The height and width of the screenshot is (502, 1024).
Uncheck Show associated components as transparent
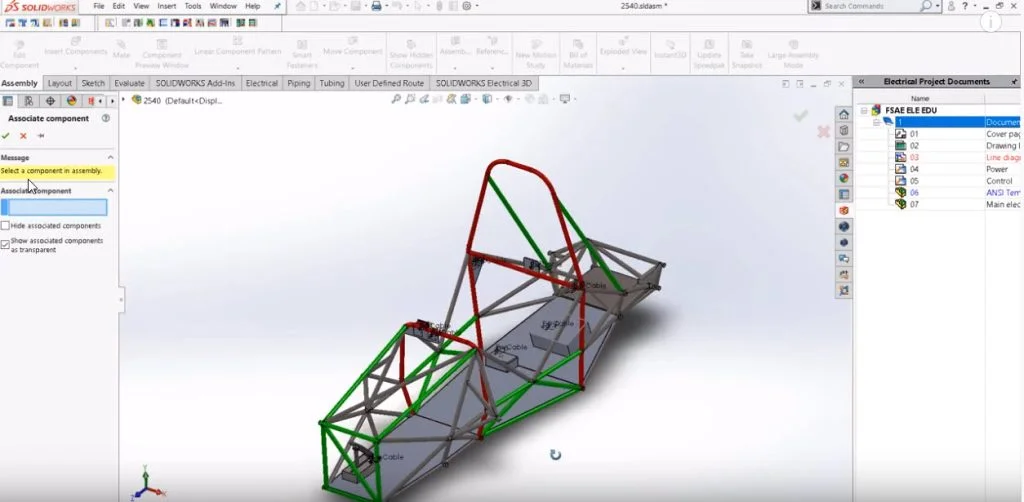(x=5, y=244)
